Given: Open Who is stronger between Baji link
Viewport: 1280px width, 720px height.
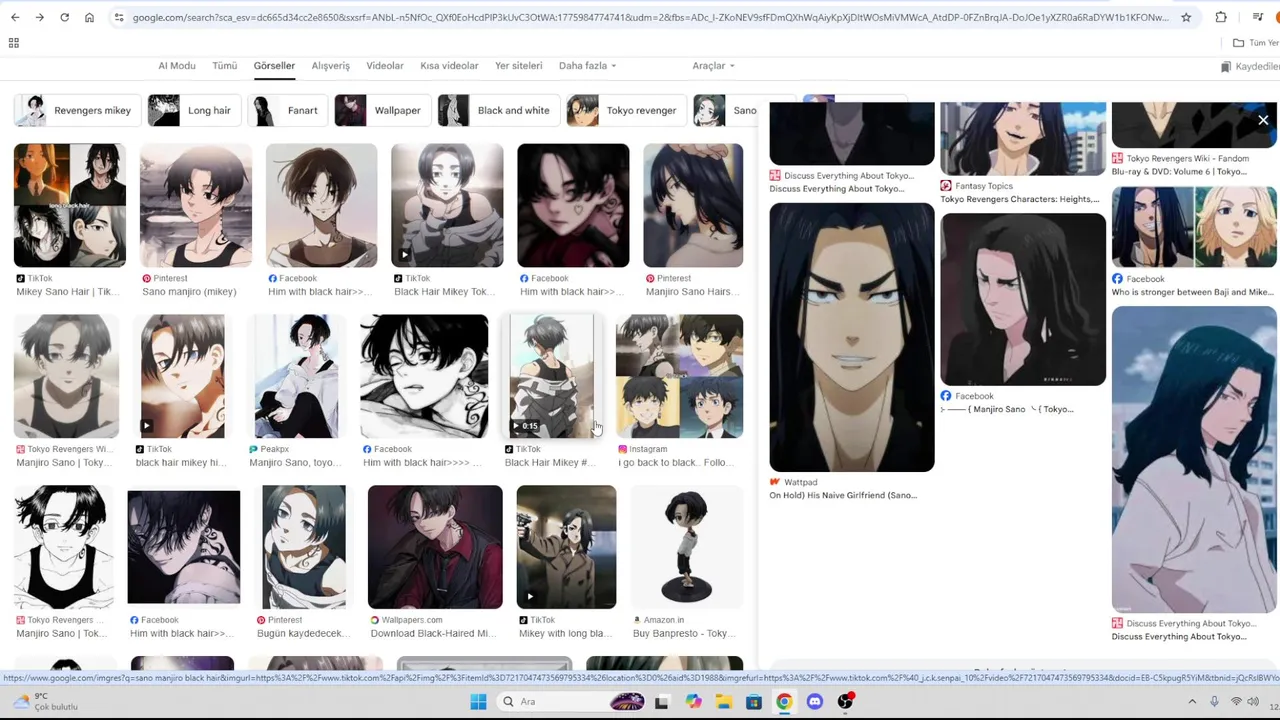Looking at the screenshot, I should [1191, 292].
